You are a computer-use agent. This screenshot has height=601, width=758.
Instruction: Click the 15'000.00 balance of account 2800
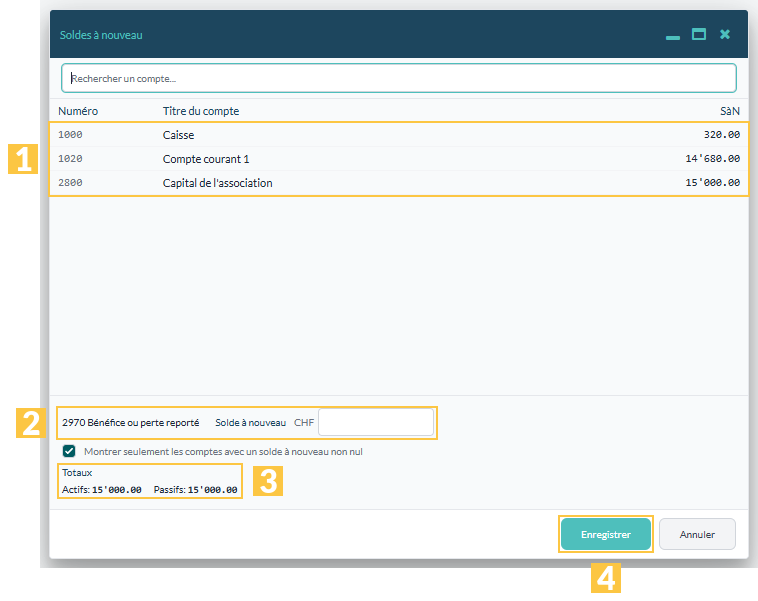(713, 183)
